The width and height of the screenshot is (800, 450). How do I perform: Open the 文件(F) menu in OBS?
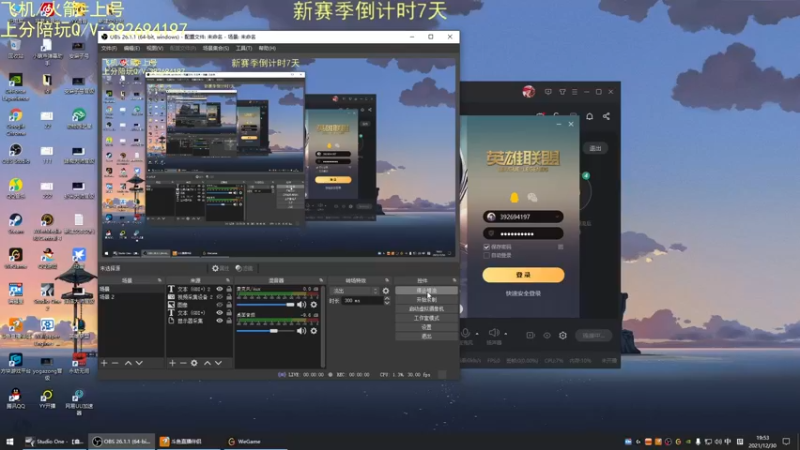point(109,48)
